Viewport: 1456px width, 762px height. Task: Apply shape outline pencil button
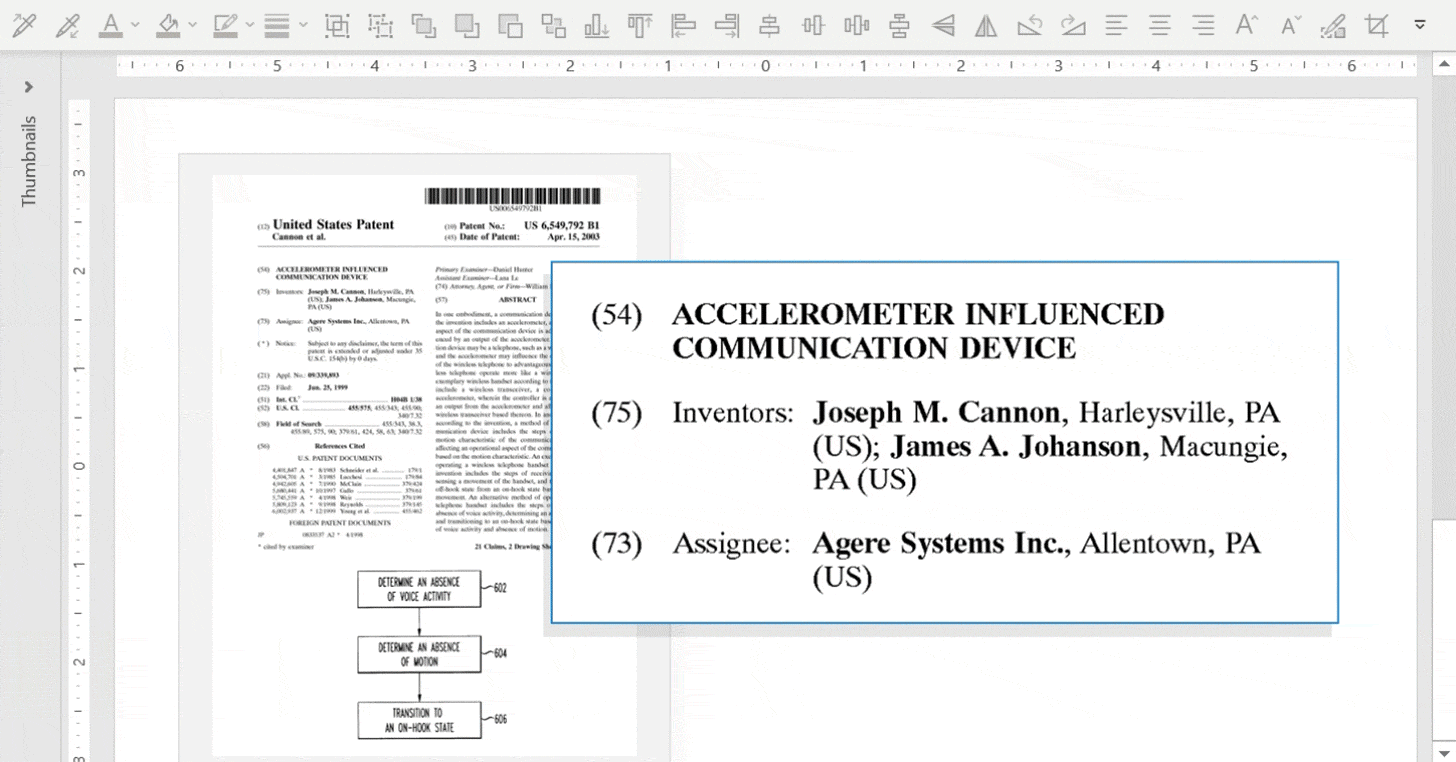226,25
